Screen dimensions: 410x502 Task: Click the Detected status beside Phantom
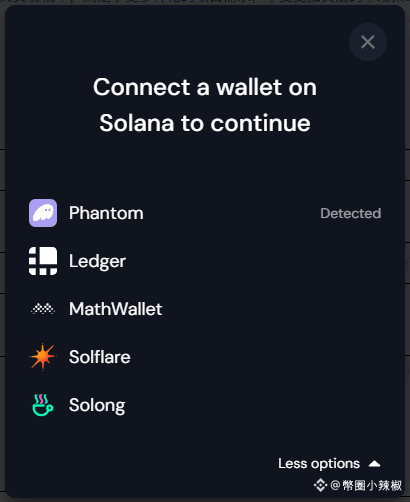click(x=351, y=213)
